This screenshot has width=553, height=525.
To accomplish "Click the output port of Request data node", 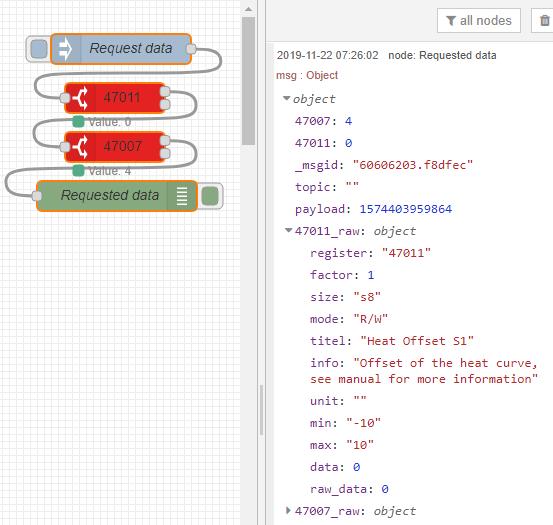I will click(191, 49).
